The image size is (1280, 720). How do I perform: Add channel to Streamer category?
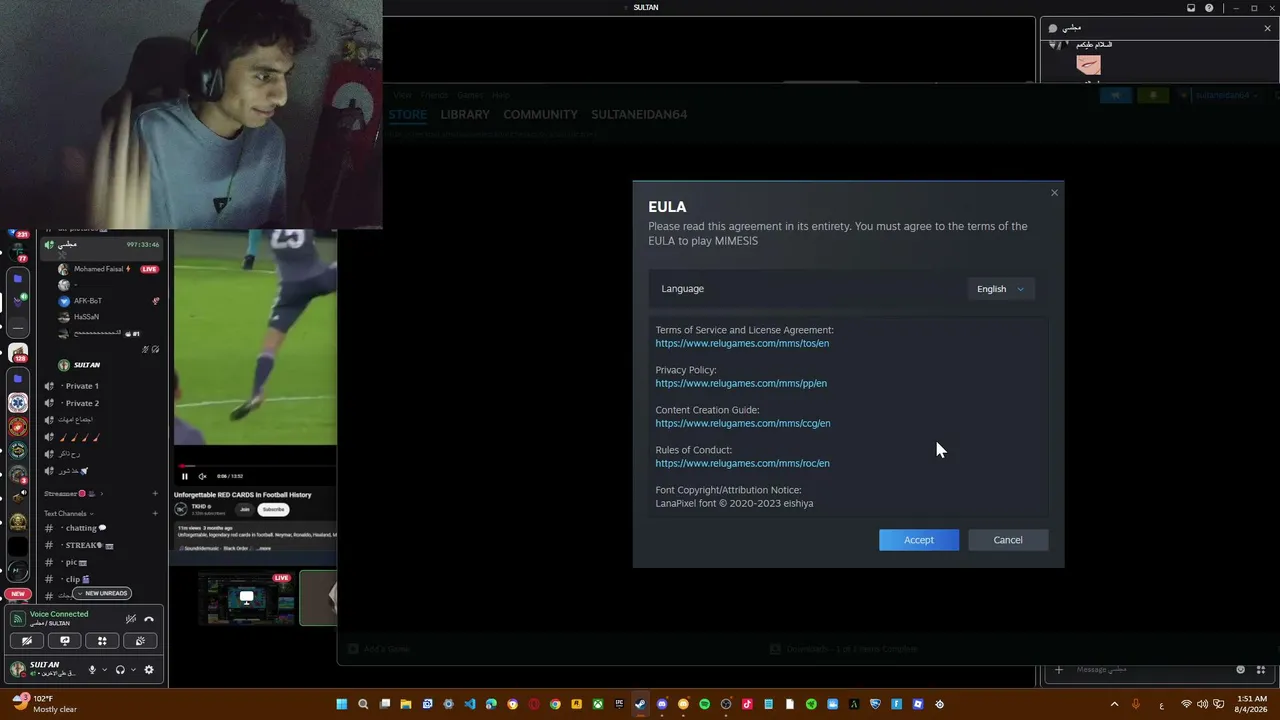155,493
